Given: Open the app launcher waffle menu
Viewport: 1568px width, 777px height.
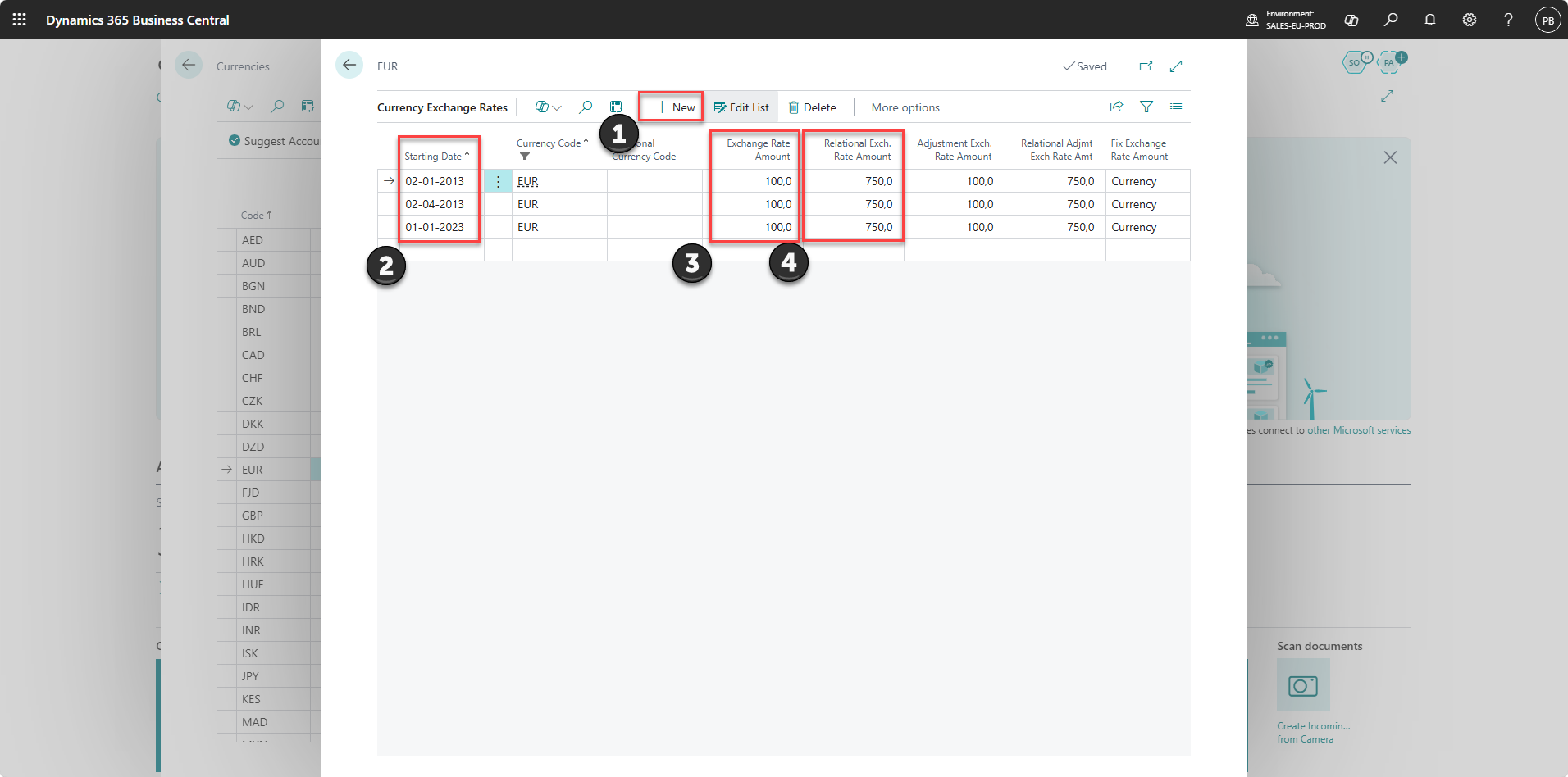Looking at the screenshot, I should 20,20.
